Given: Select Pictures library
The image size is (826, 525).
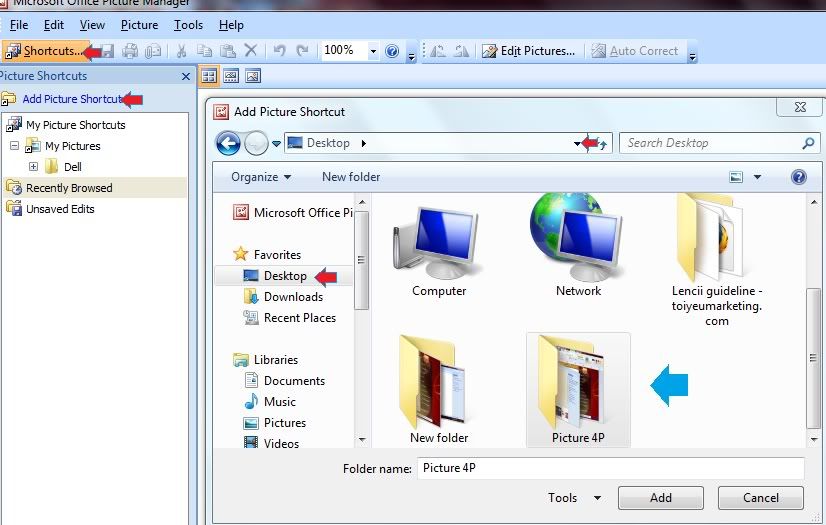Looking at the screenshot, I should click(x=284, y=423).
